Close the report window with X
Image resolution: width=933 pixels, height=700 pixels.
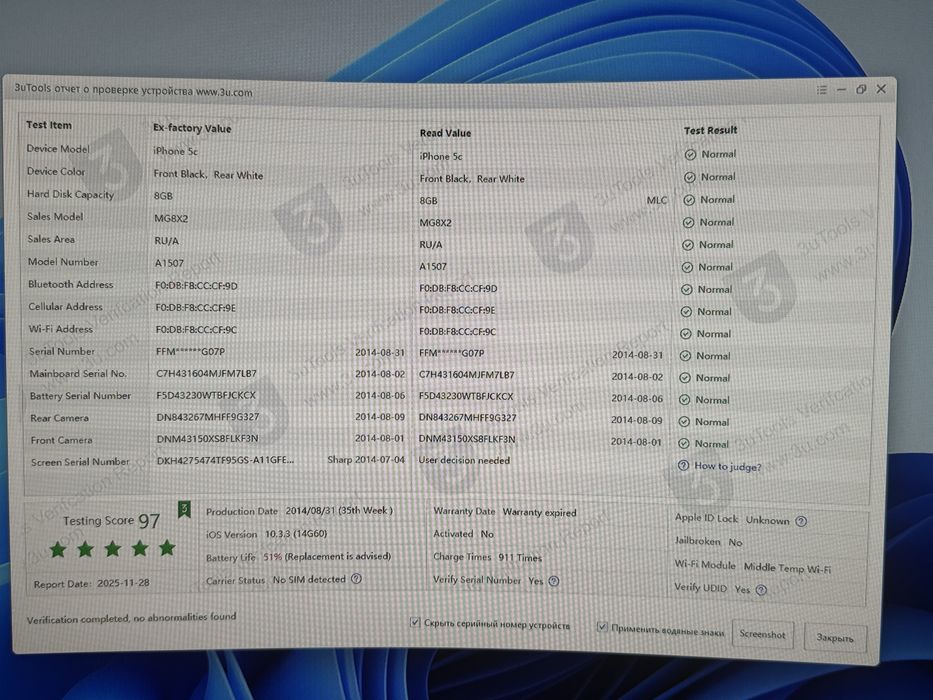point(881,89)
